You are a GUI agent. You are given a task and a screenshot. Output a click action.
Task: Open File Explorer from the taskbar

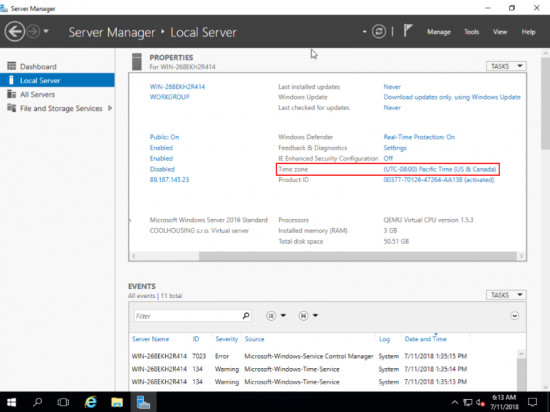tap(117, 402)
